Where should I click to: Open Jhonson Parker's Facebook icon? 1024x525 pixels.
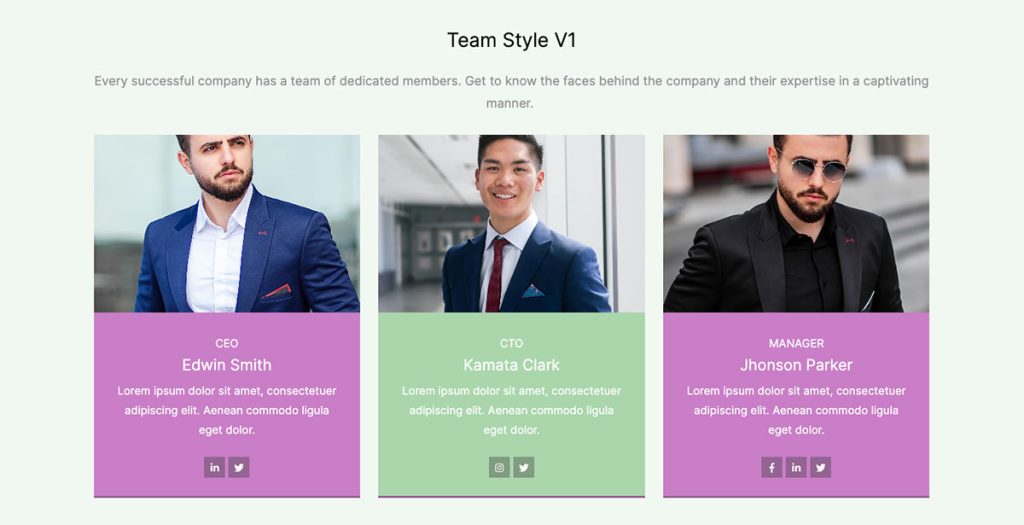(x=771, y=468)
